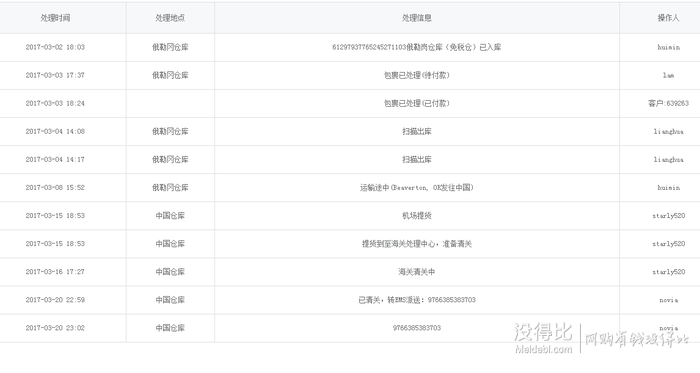Click the 运输途中 Beaverton message
700x373 pixels.
[417, 188]
